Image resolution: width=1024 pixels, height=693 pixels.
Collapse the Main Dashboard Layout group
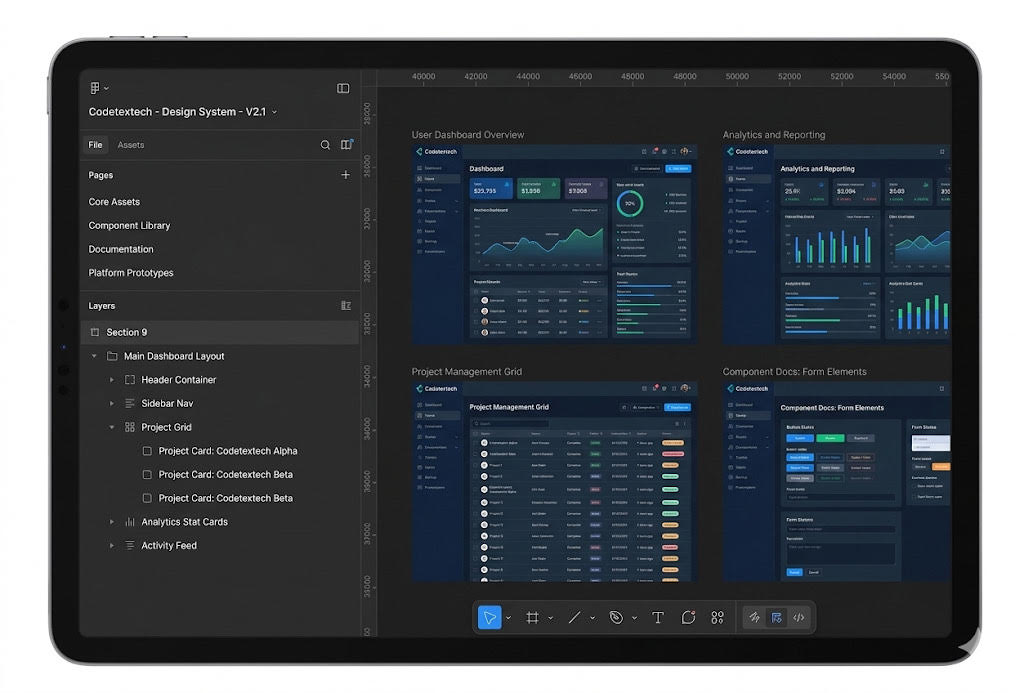click(x=94, y=356)
